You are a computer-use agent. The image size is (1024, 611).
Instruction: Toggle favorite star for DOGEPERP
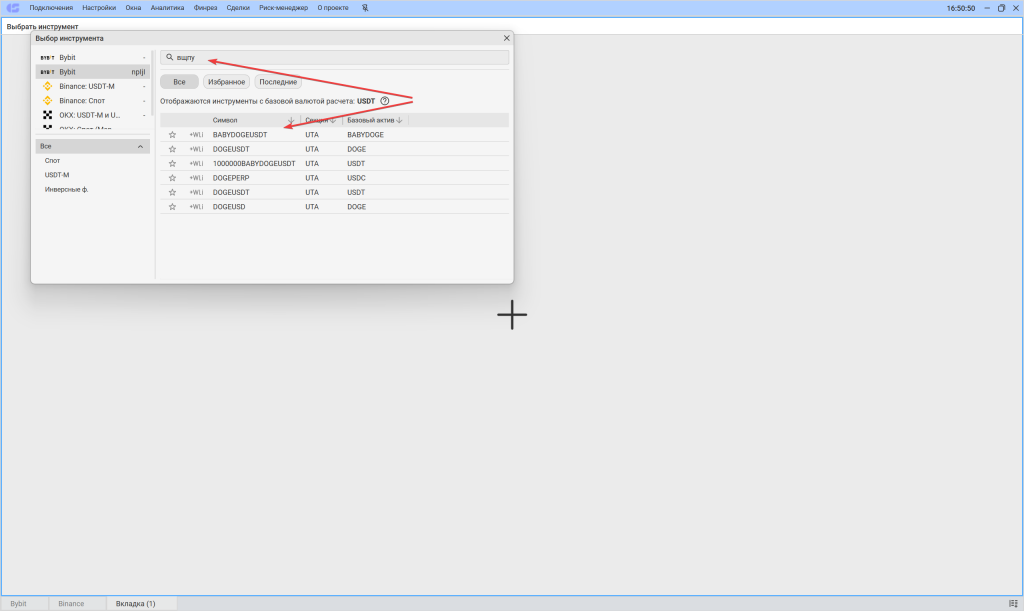[172, 178]
